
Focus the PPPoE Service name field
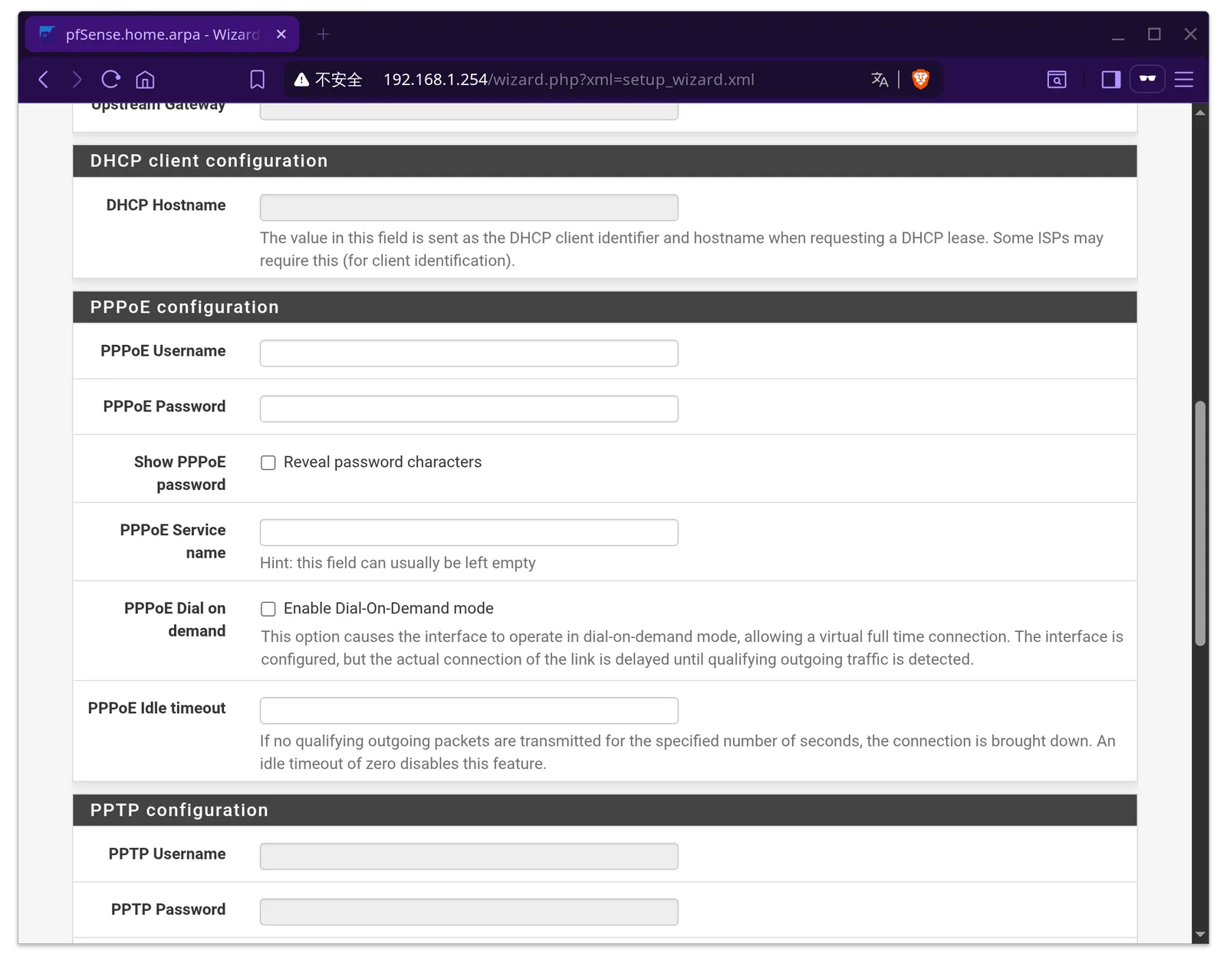[469, 533]
